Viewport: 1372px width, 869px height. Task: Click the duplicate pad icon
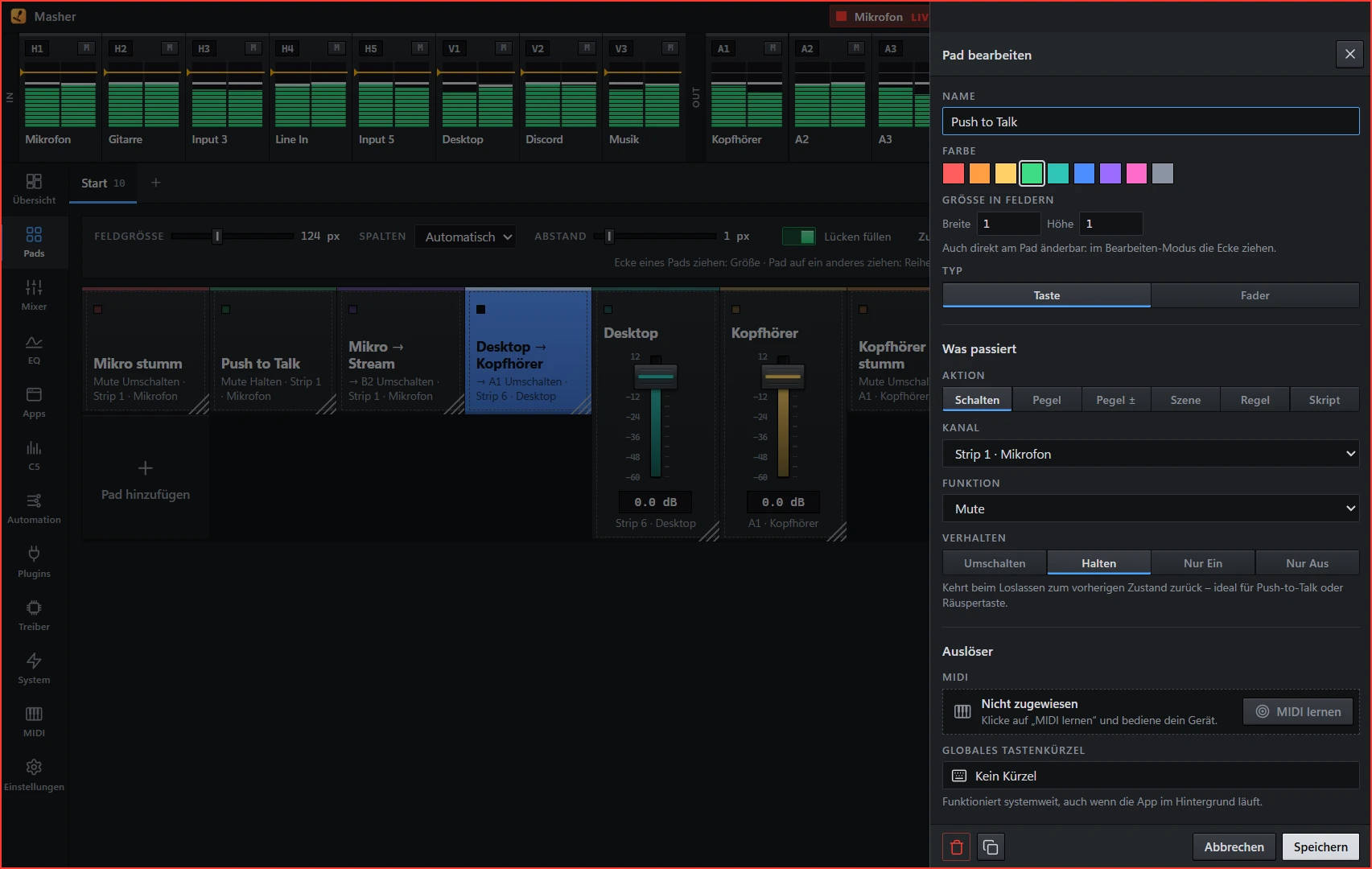991,846
